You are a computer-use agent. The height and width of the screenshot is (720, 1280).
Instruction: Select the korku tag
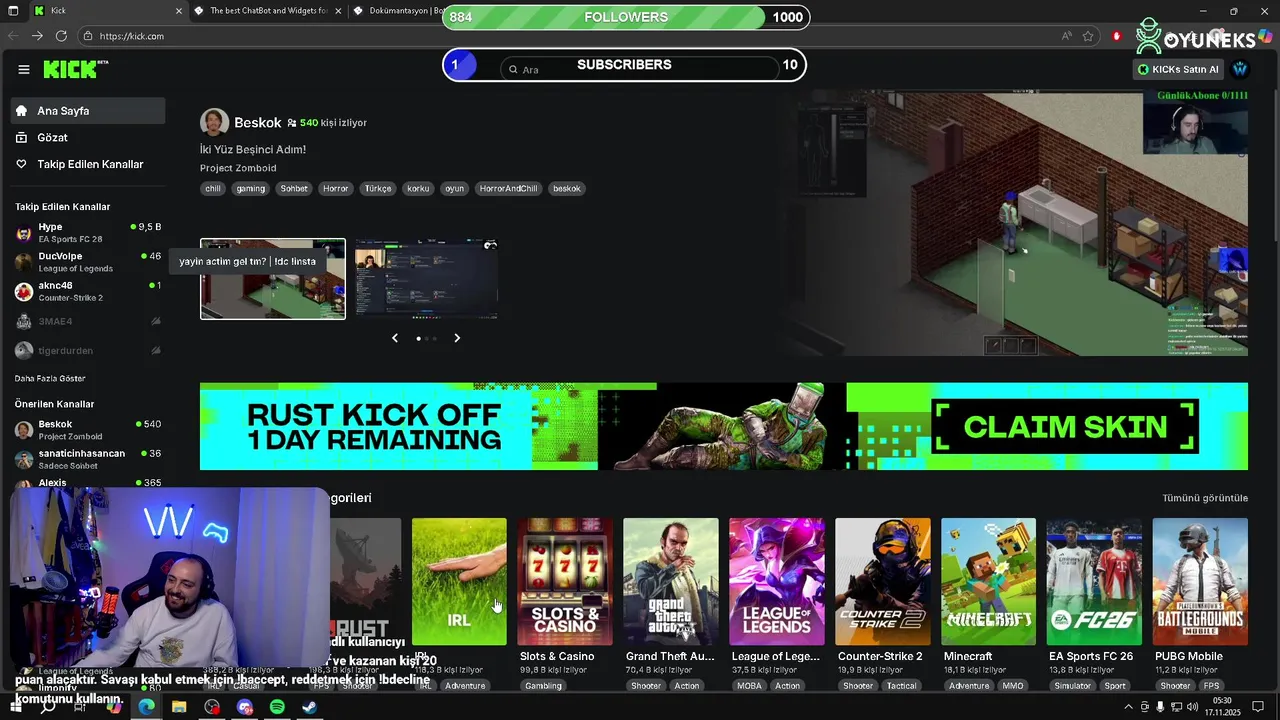pyautogui.click(x=418, y=188)
